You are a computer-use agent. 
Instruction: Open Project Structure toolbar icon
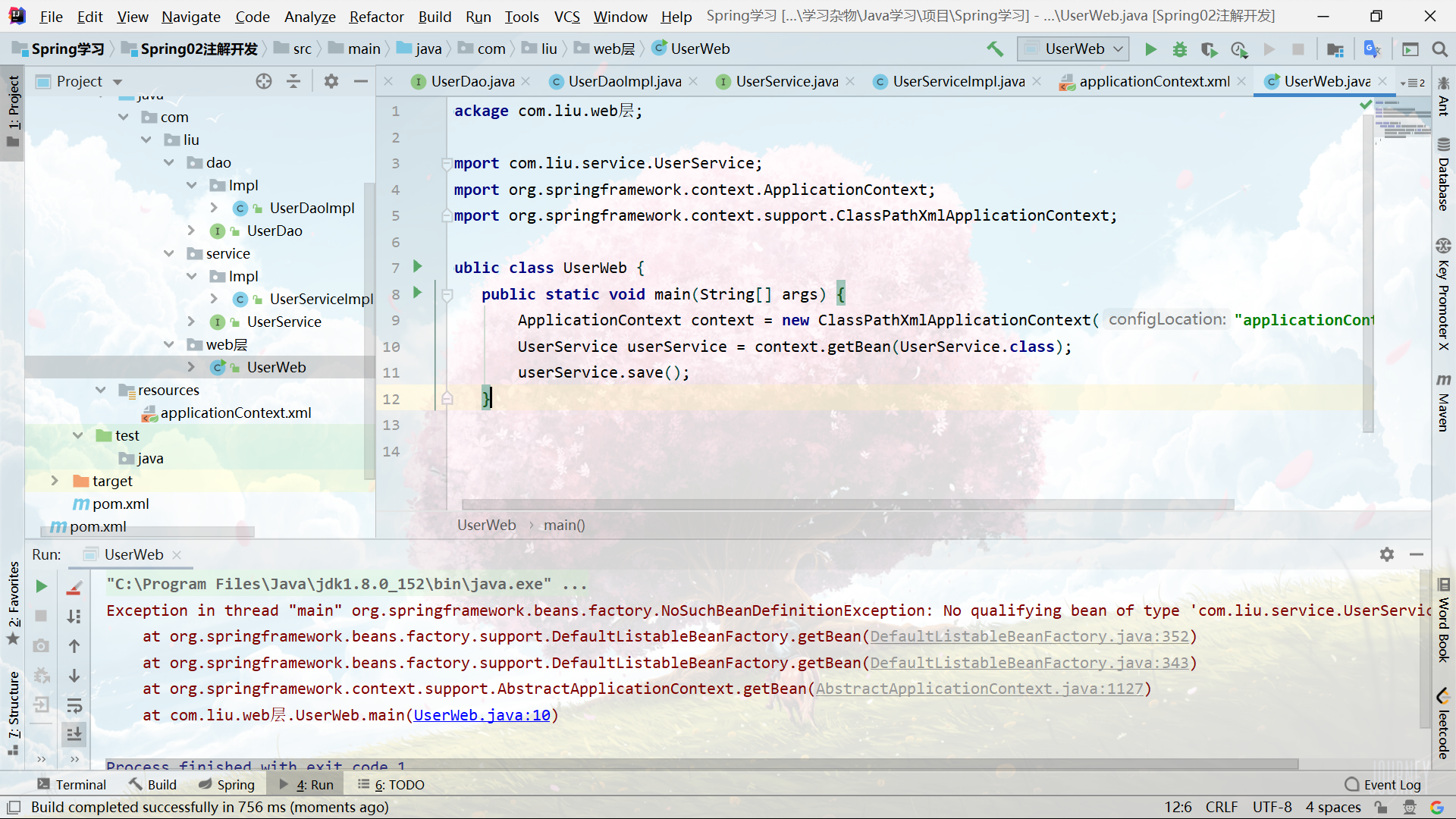click(x=1335, y=49)
